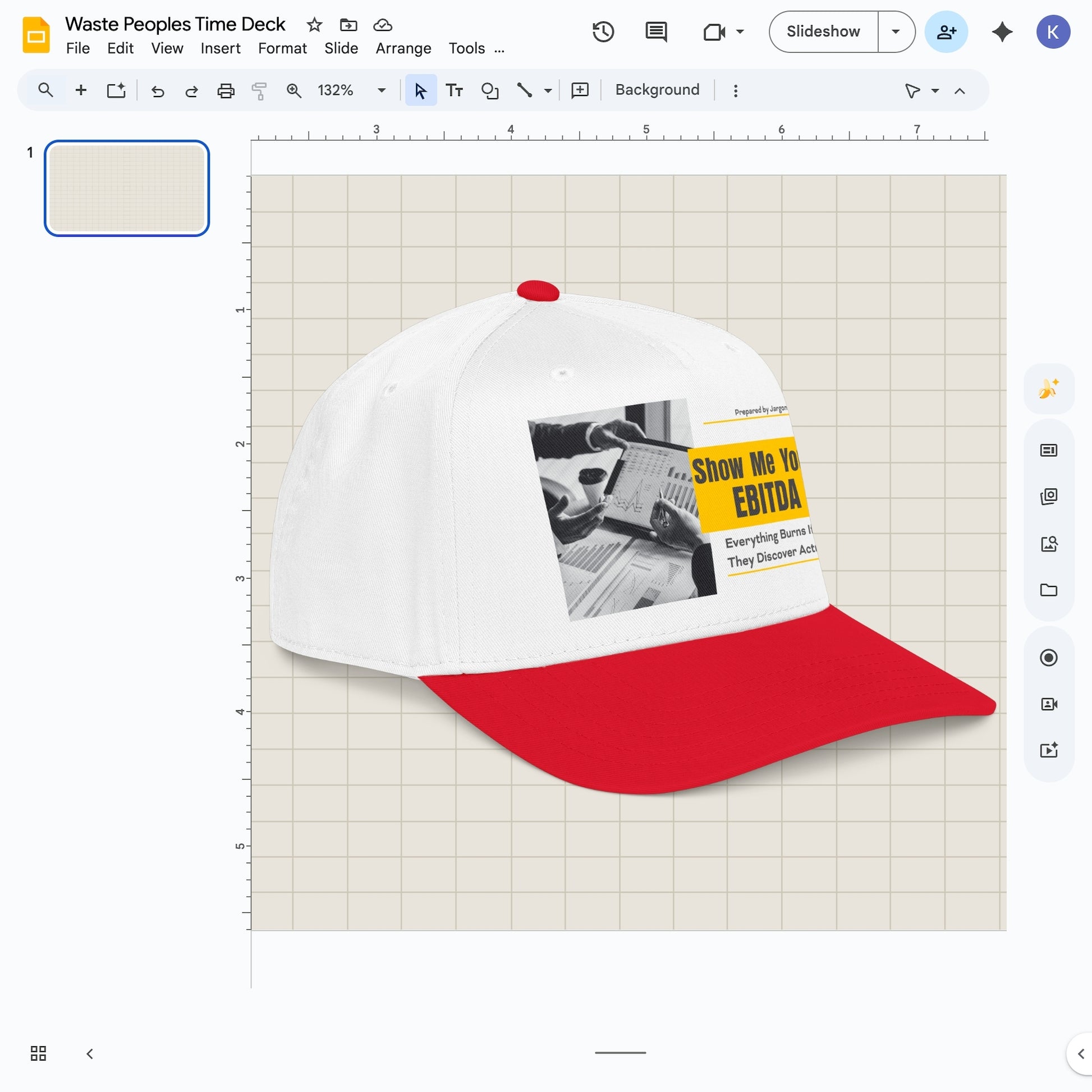Click the video call camera icon

pyautogui.click(x=714, y=31)
